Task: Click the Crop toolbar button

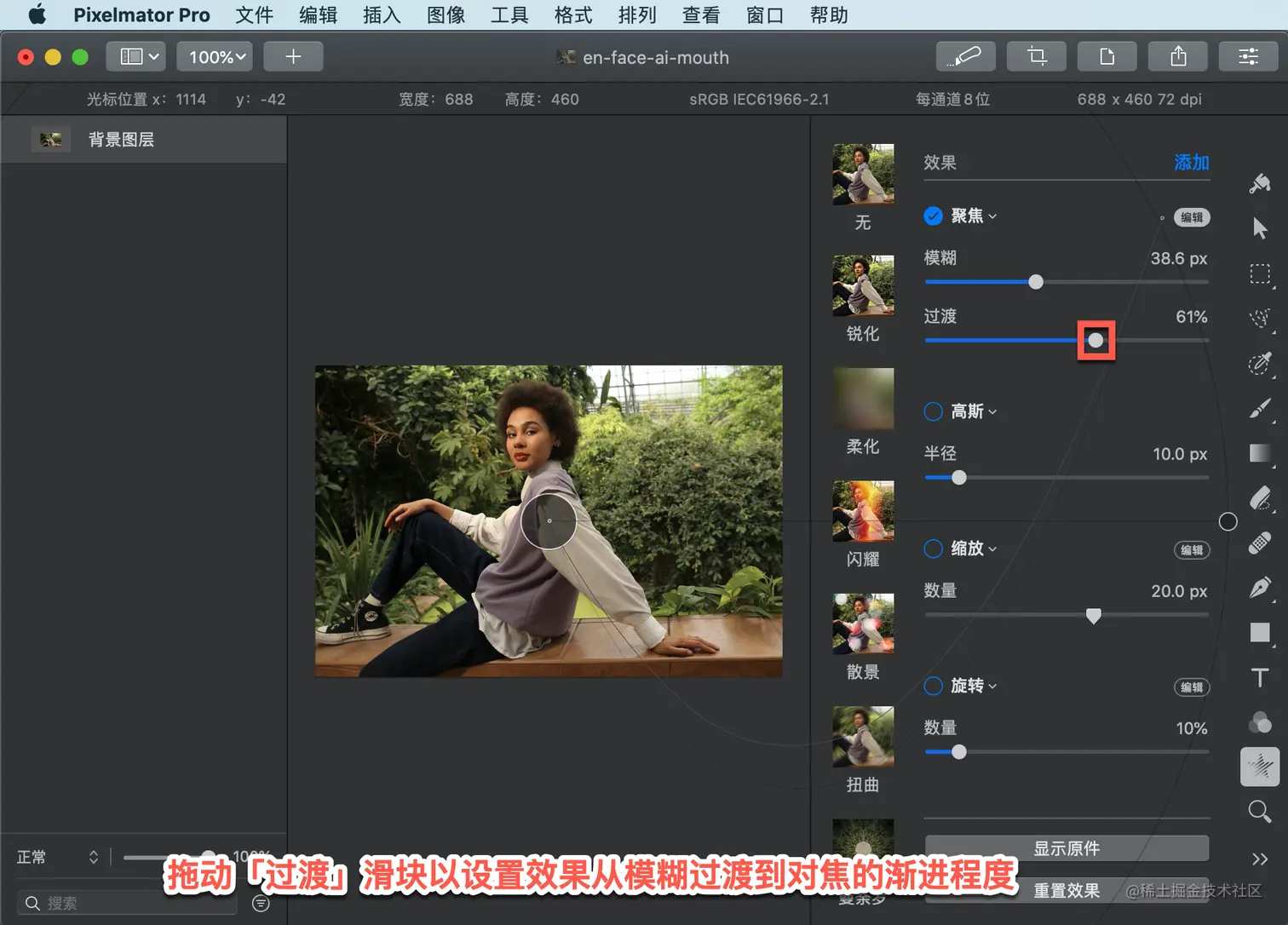Action: click(x=1036, y=56)
